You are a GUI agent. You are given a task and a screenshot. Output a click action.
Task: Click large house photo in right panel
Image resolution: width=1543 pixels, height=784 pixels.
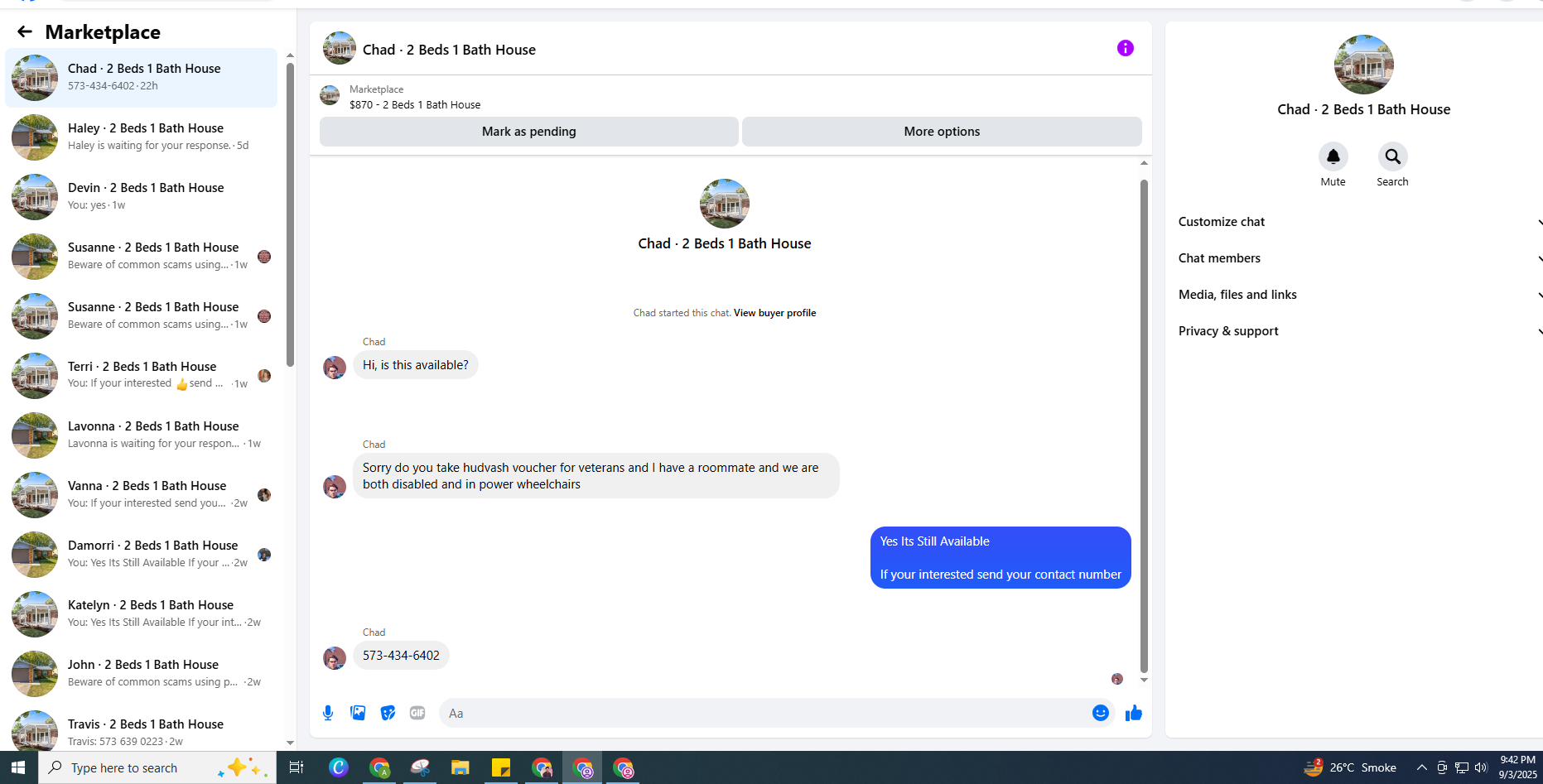point(1363,65)
